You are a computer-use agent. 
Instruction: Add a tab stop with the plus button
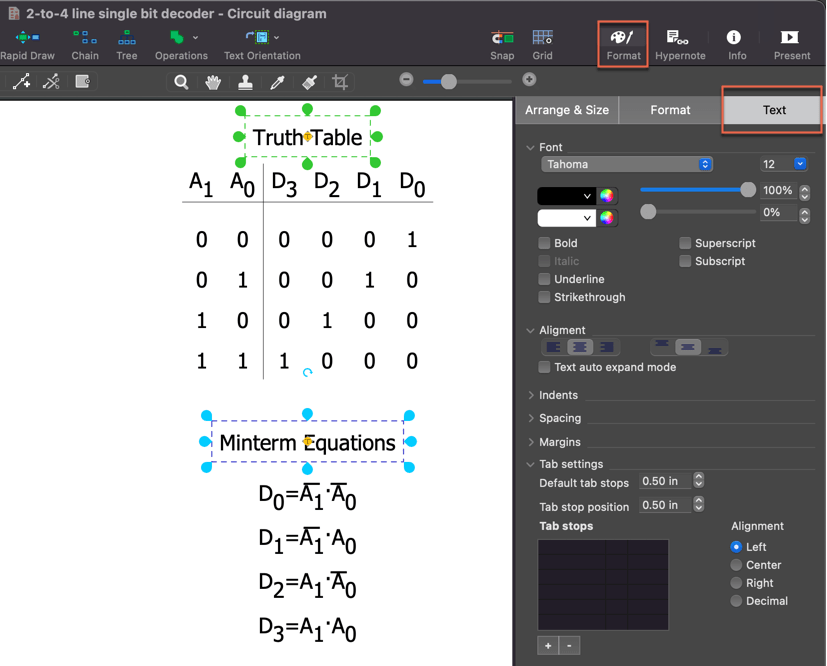click(x=547, y=645)
